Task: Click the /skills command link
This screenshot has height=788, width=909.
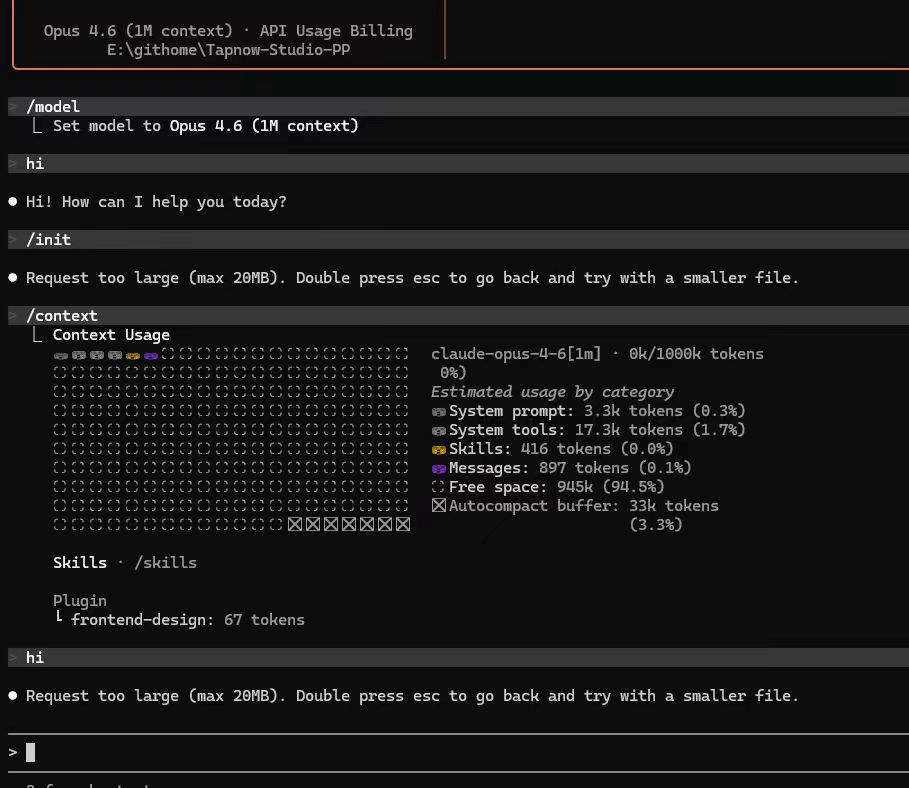Action: pyautogui.click(x=165, y=563)
